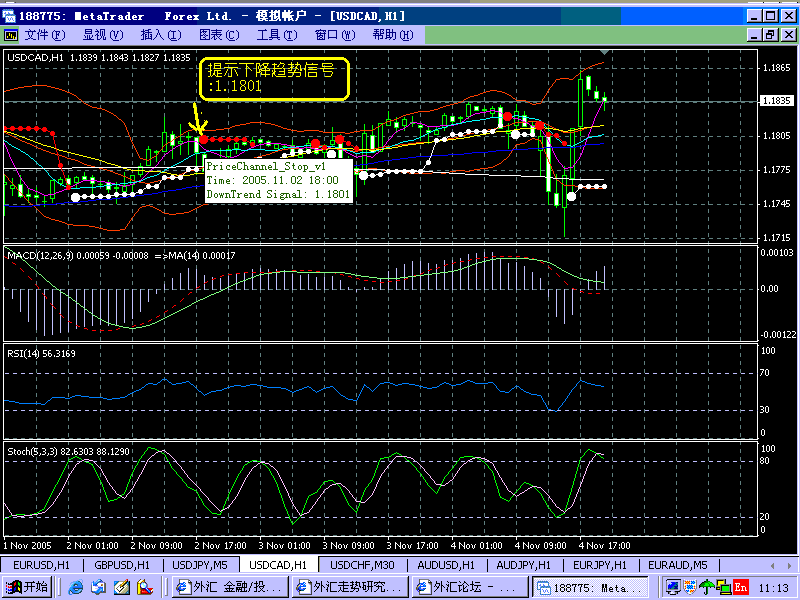Open the 帮助(H) menu
800x600 pixels.
[393, 35]
